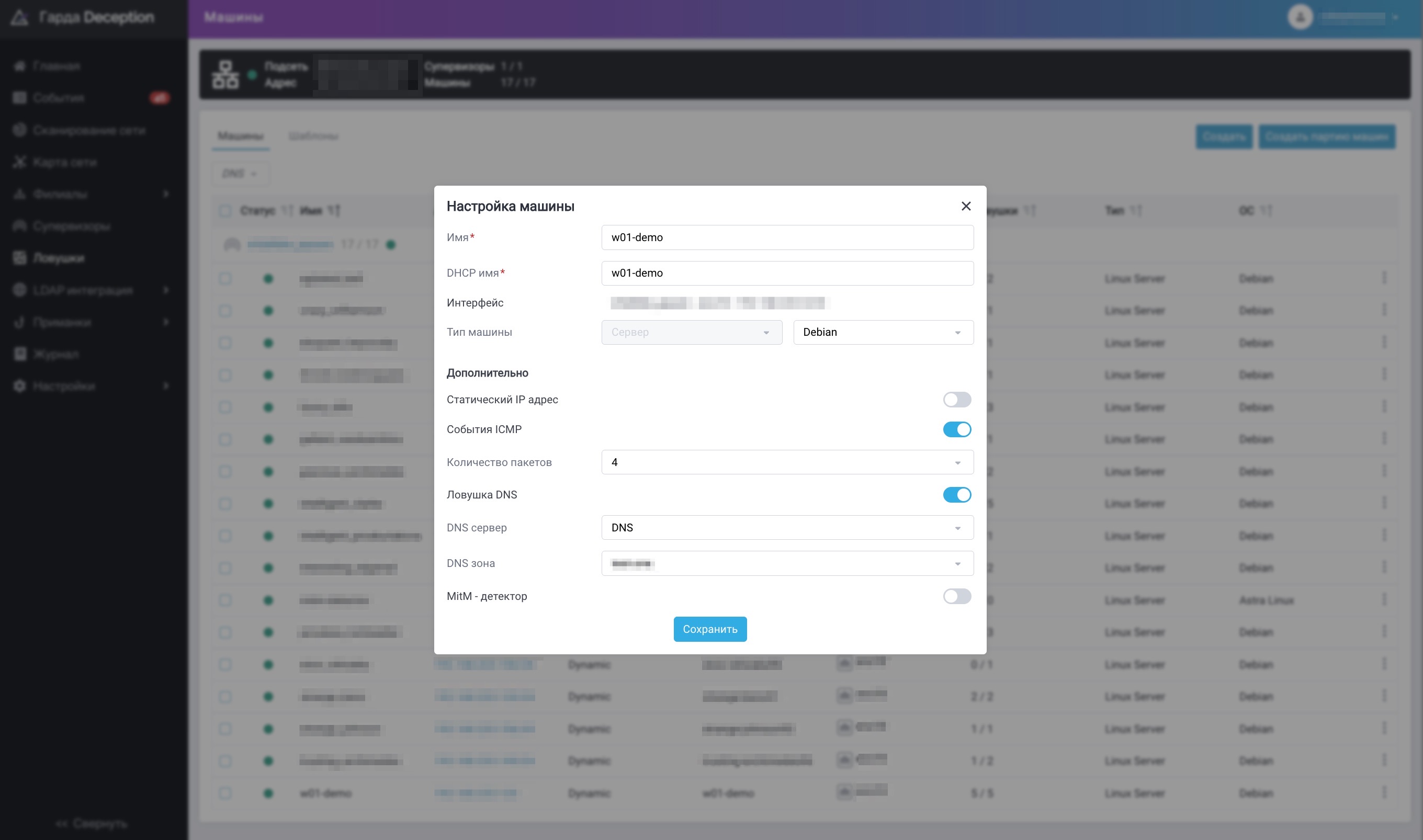Open the Количество пакетов dropdown

pos(787,462)
